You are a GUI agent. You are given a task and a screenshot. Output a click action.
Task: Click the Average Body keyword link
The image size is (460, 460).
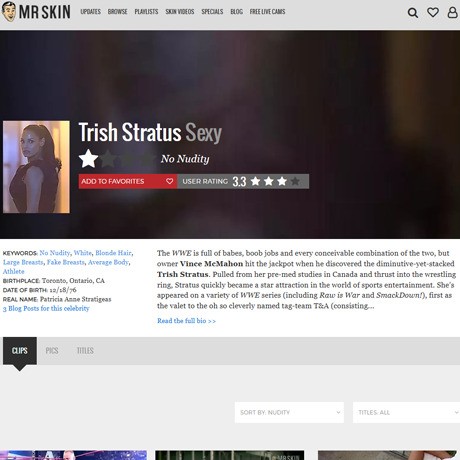point(108,262)
